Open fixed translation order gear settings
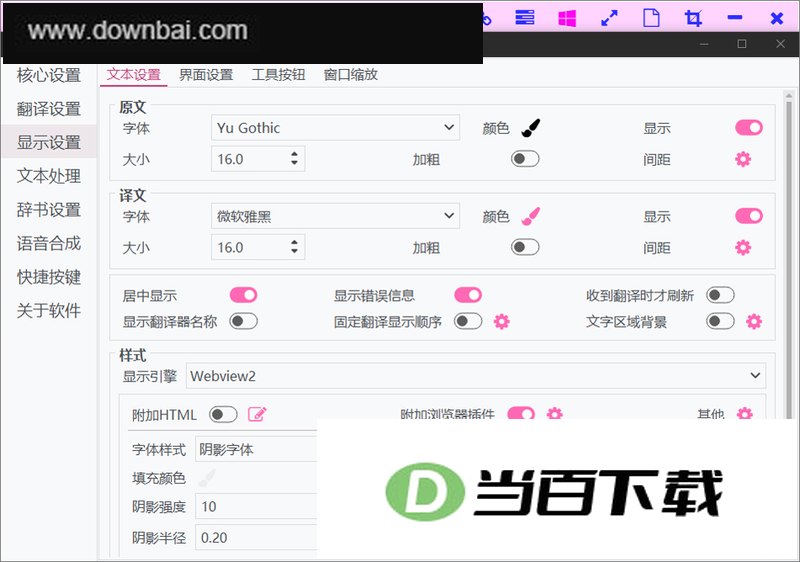The image size is (800, 562). tap(502, 321)
